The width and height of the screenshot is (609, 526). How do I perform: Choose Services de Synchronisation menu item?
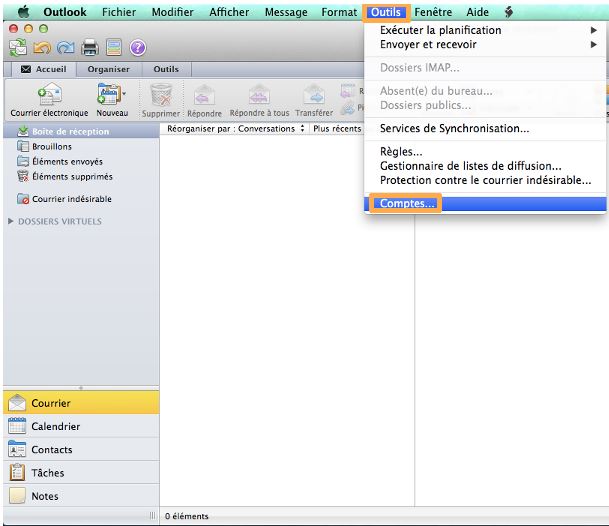click(x=485, y=128)
